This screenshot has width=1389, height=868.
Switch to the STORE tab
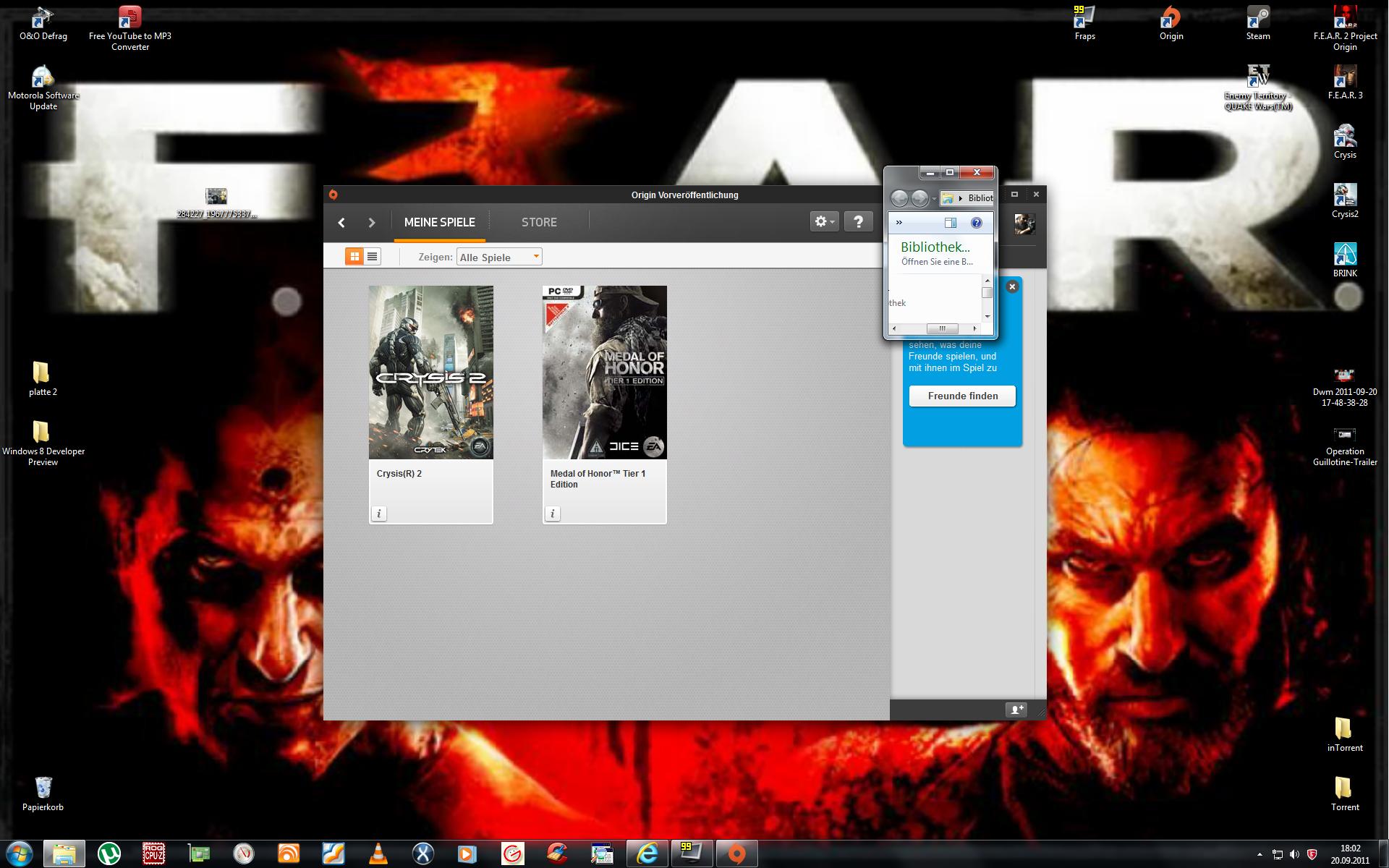coord(539,222)
